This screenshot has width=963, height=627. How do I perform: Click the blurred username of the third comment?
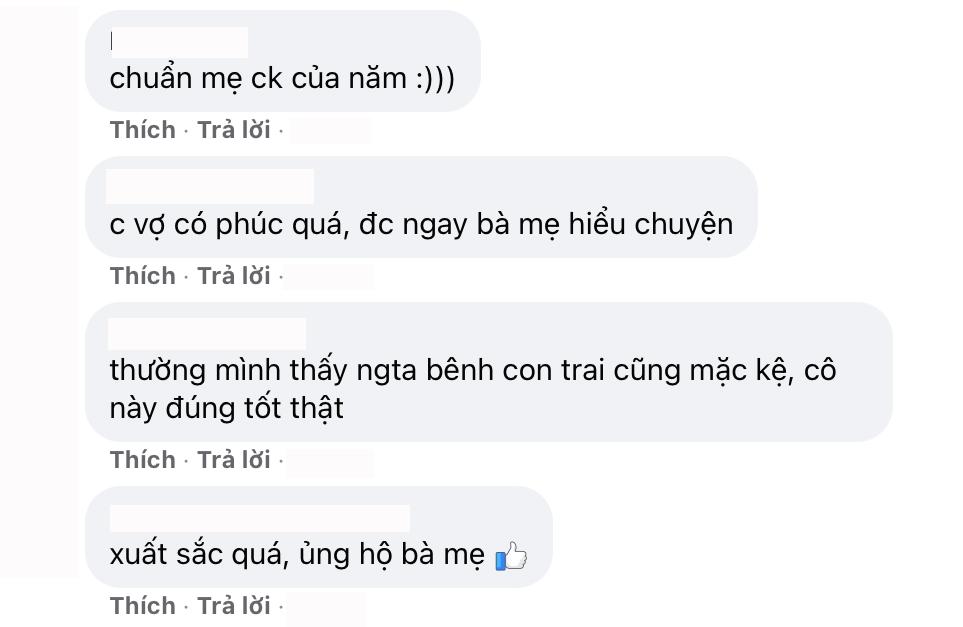pos(208,331)
